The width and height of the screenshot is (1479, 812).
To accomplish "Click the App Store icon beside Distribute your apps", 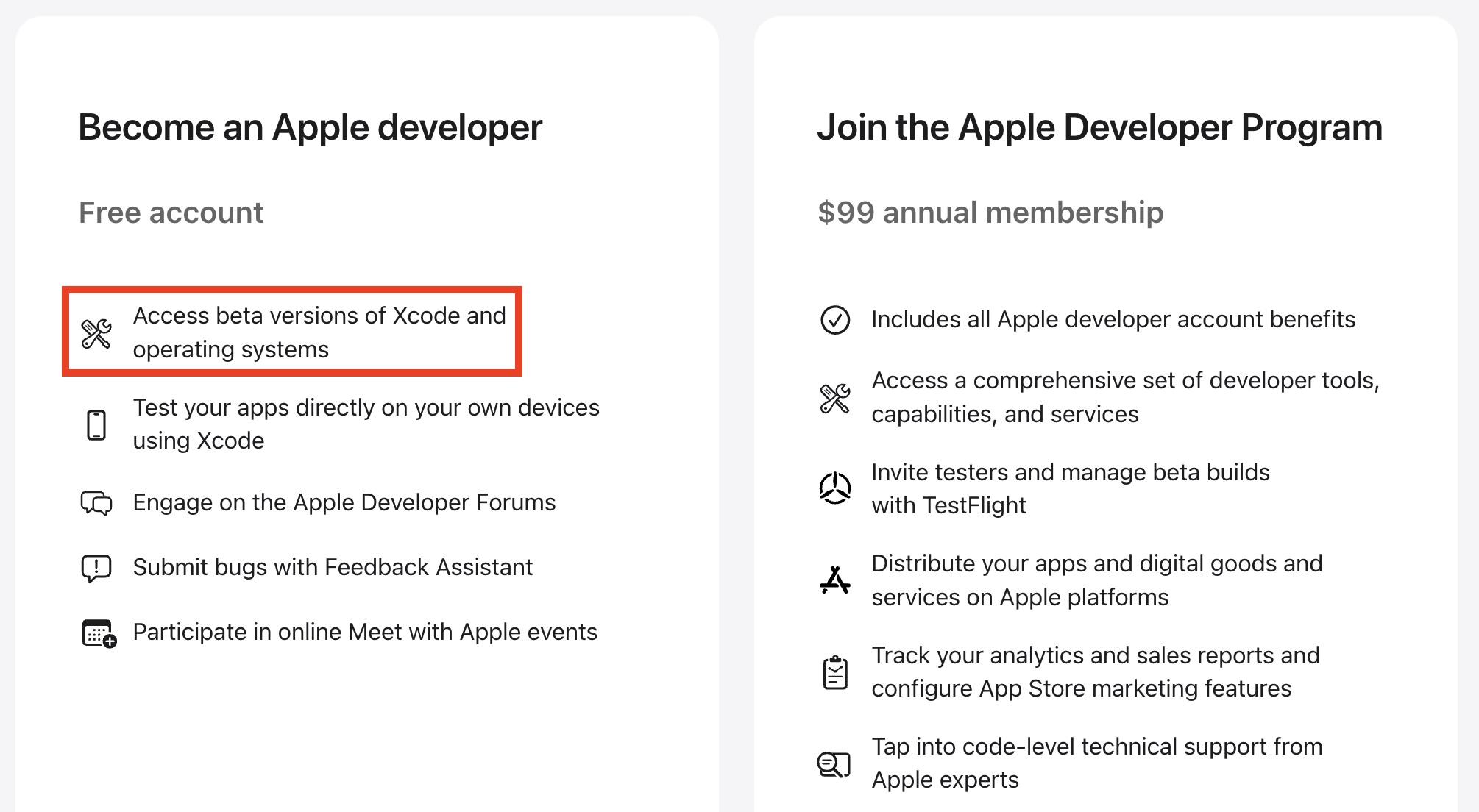I will 835,580.
